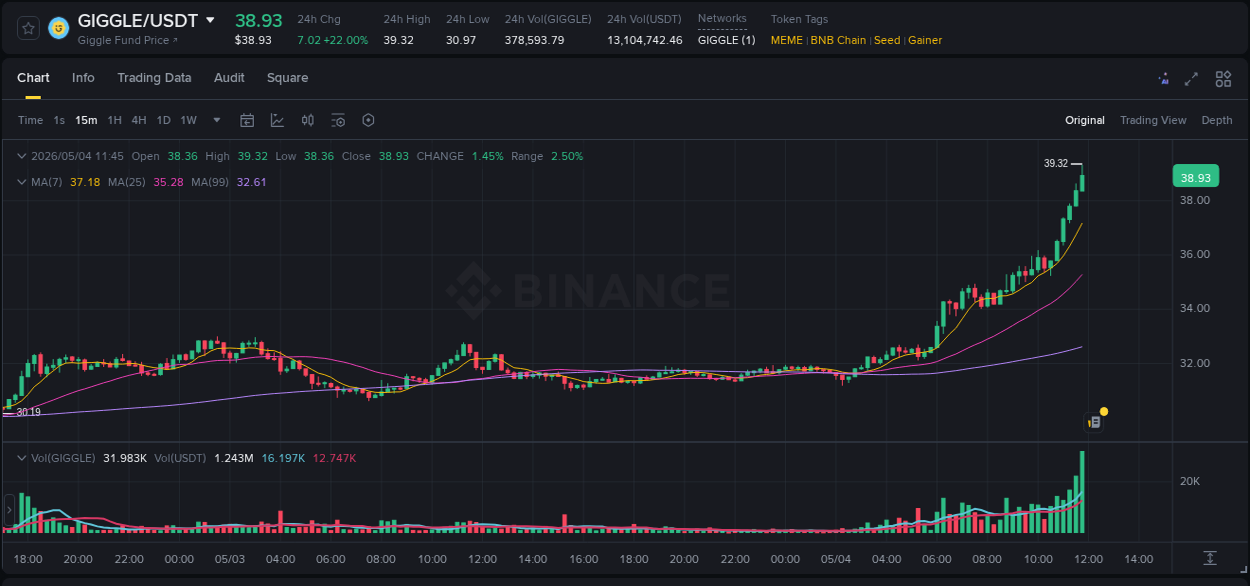Open the order display settings icon
1250x586 pixels.
pos(338,120)
